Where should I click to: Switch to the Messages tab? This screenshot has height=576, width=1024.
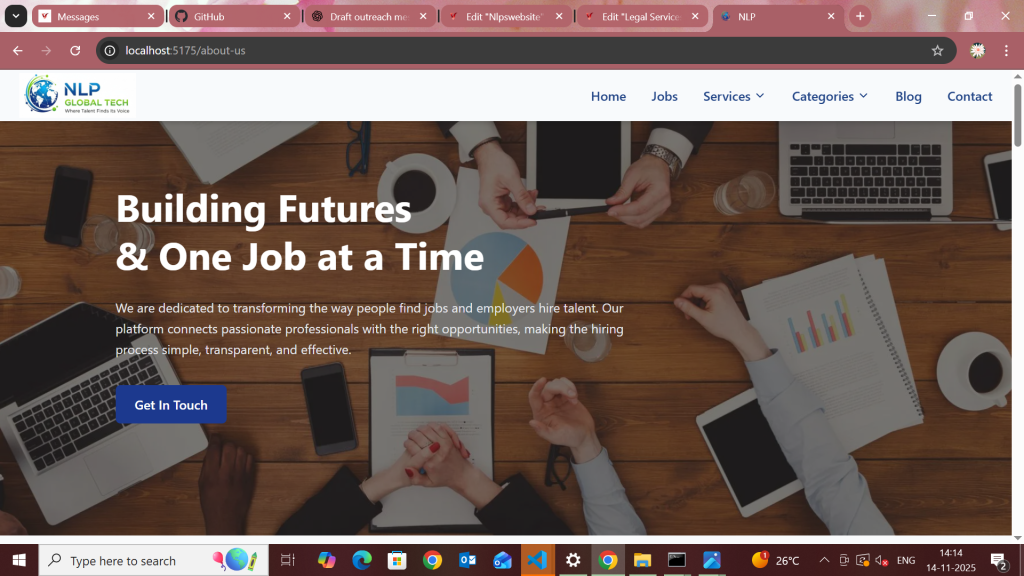98,16
